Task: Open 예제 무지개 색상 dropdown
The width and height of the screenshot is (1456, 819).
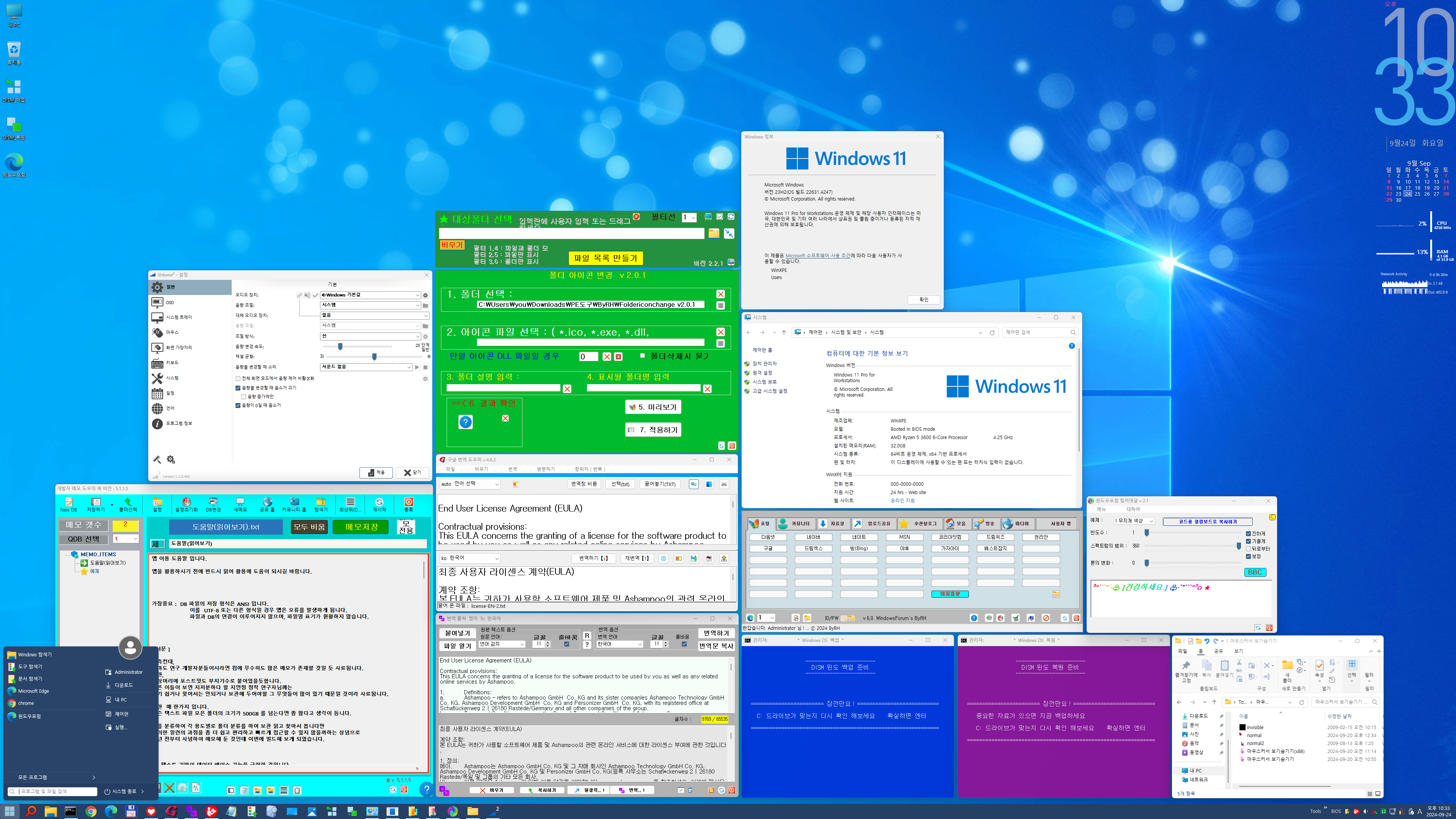Action: click(1133, 521)
